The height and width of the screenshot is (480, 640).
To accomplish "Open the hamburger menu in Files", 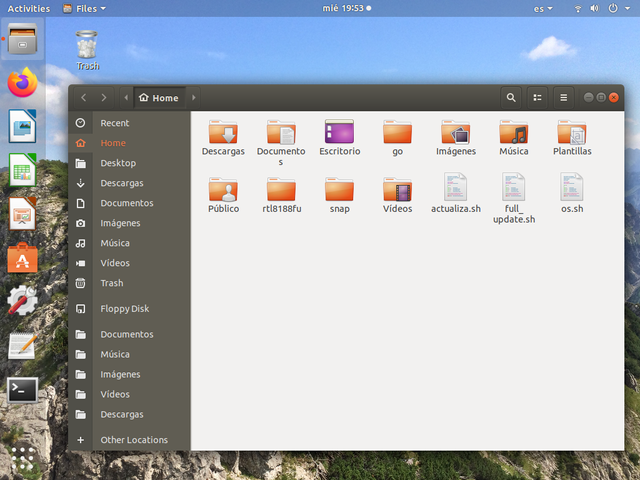I will (563, 98).
